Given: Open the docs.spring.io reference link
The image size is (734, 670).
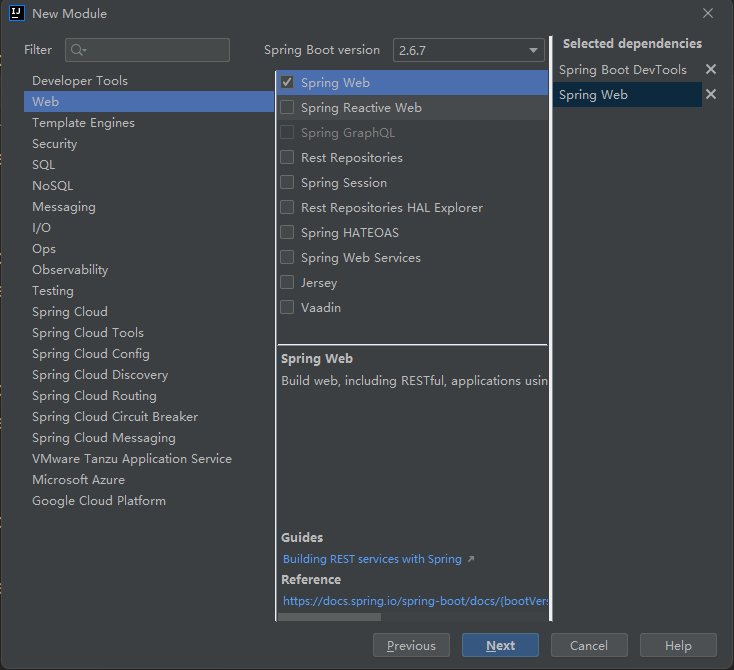Looking at the screenshot, I should click(415, 601).
